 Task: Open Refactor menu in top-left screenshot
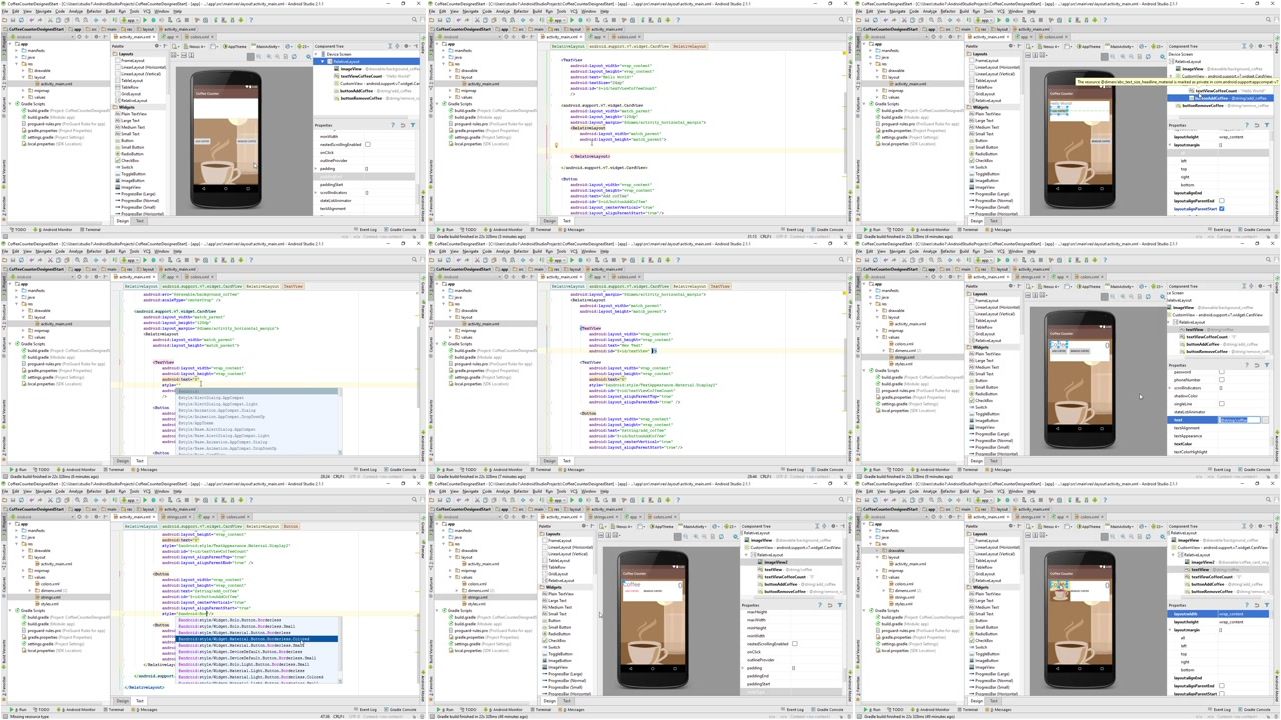pyautogui.click(x=93, y=11)
